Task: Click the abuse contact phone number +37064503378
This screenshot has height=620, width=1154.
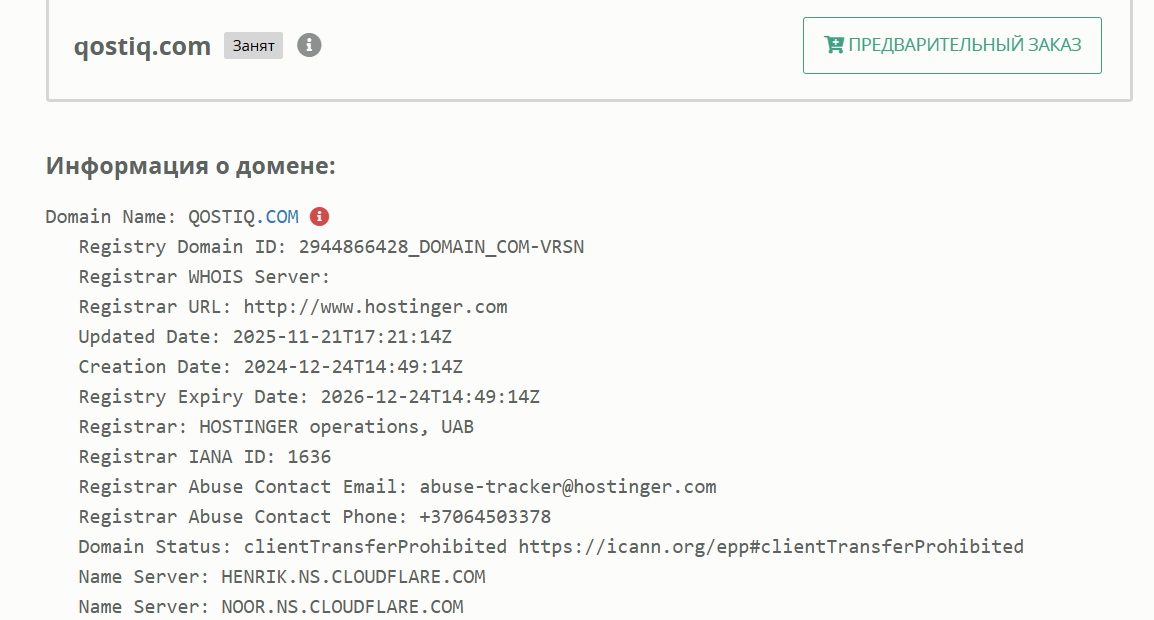Action: pos(485,517)
